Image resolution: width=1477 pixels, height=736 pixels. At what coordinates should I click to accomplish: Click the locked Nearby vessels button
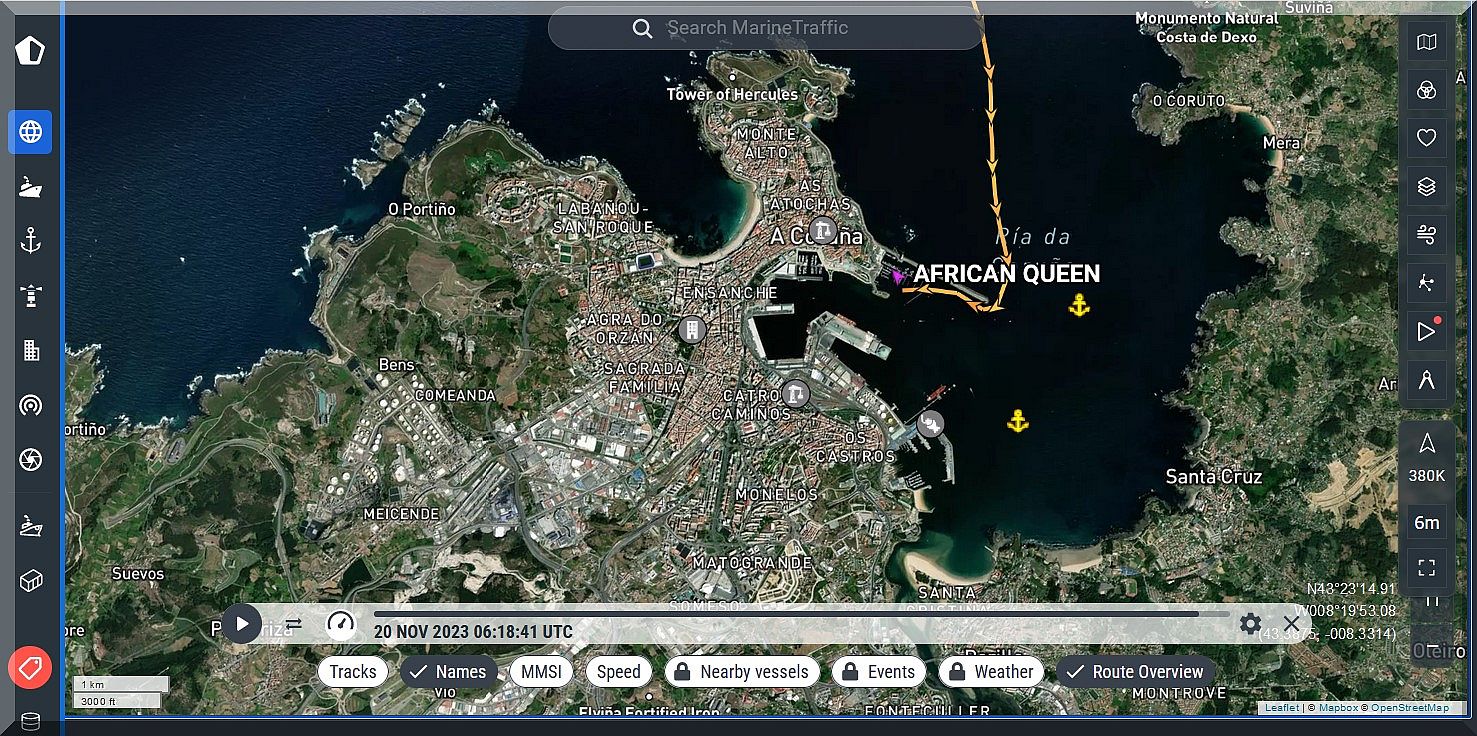pyautogui.click(x=742, y=672)
